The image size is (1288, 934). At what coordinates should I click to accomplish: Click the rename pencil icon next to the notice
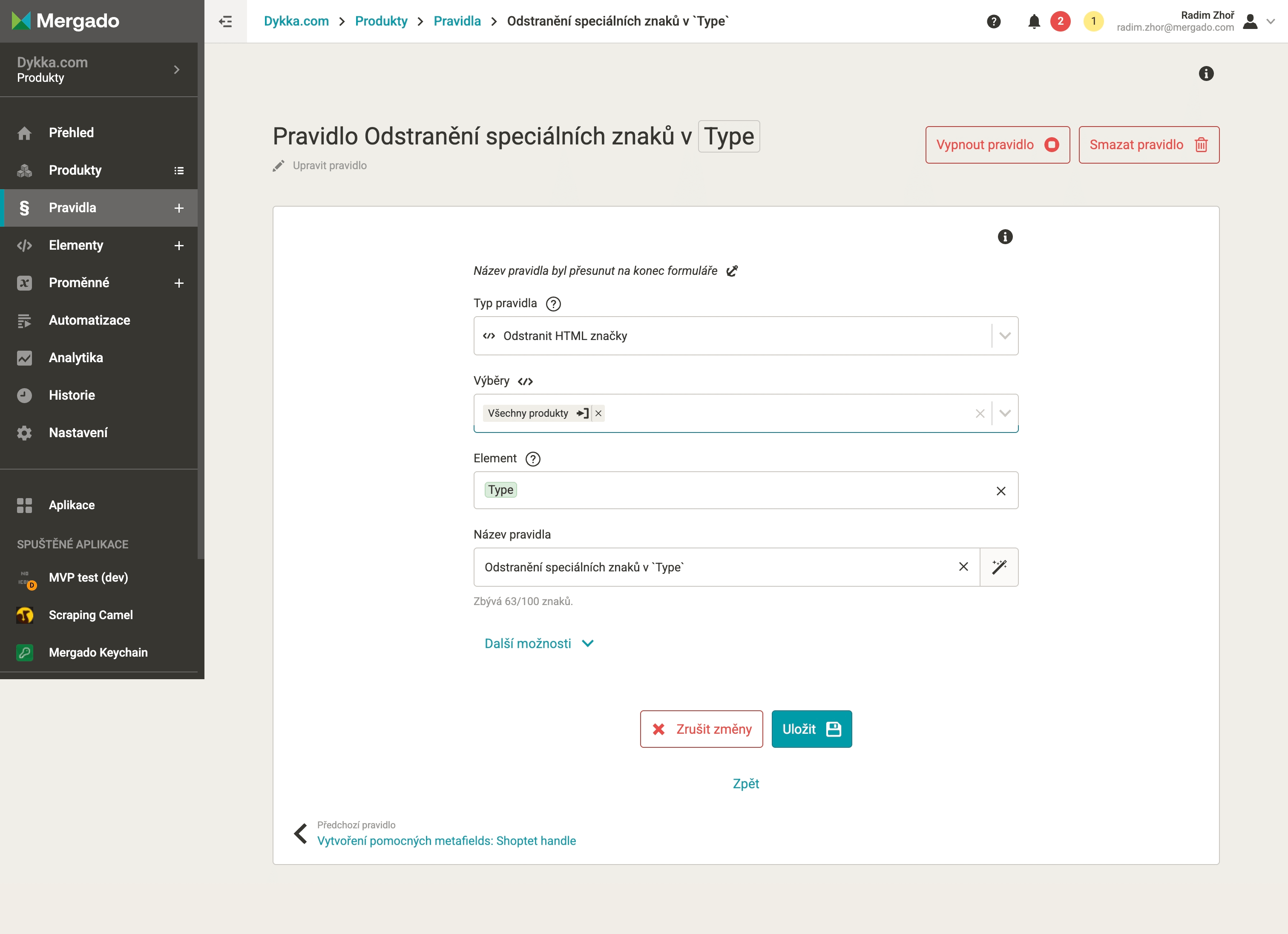click(x=732, y=271)
